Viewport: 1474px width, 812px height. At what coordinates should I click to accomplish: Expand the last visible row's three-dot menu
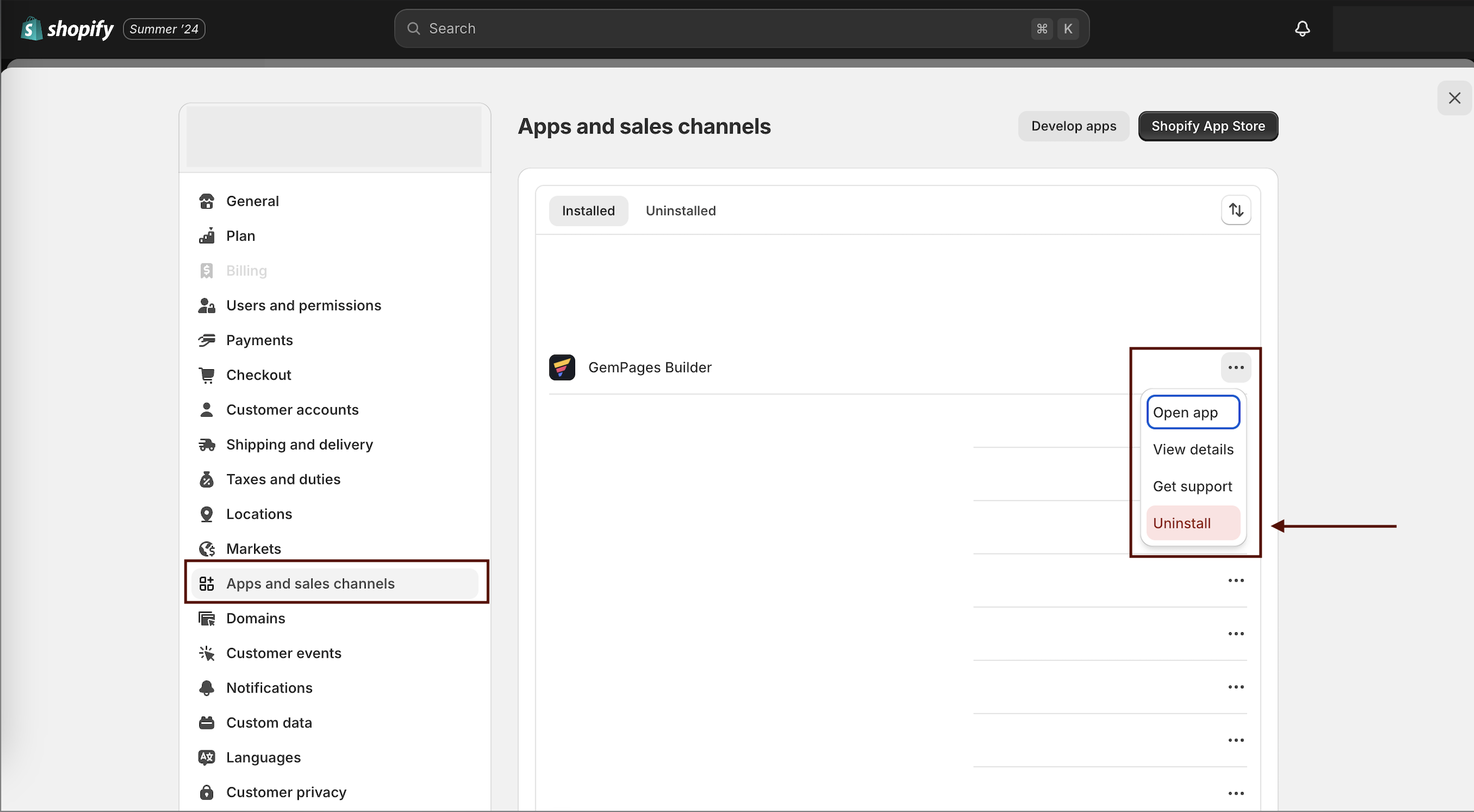click(x=1236, y=793)
